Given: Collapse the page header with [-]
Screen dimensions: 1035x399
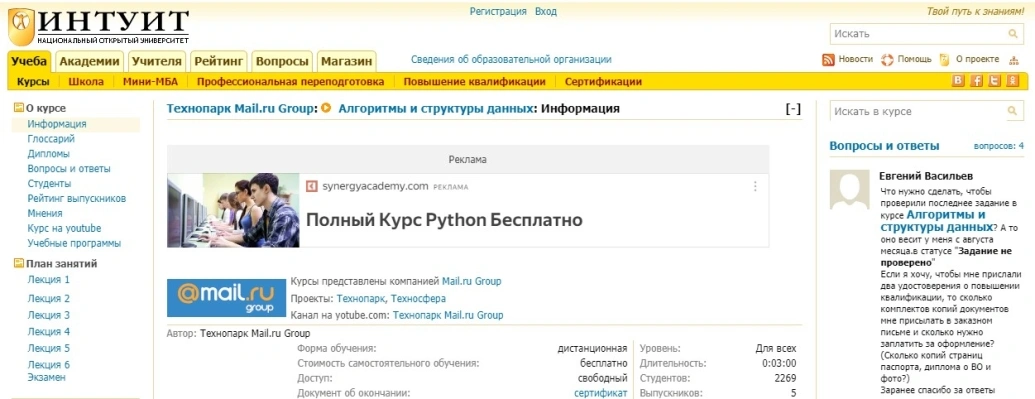Looking at the screenshot, I should 793,109.
